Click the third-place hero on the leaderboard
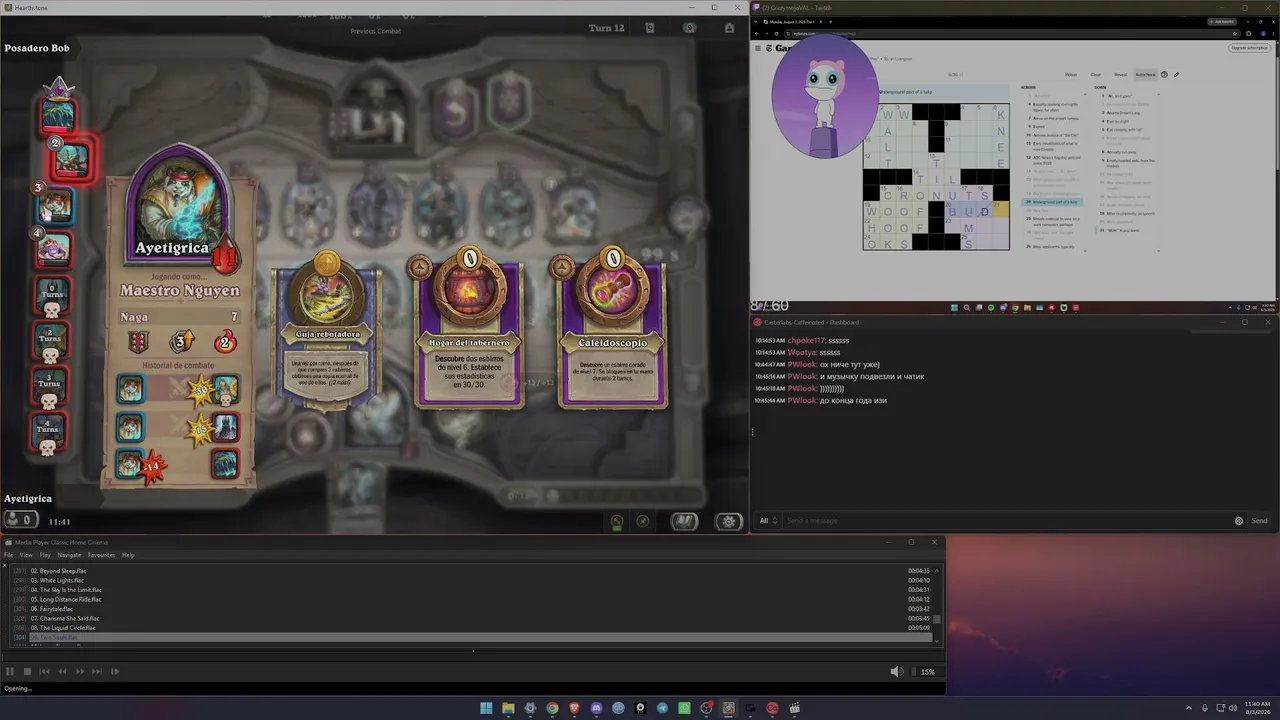The height and width of the screenshot is (720, 1280). click(x=55, y=206)
